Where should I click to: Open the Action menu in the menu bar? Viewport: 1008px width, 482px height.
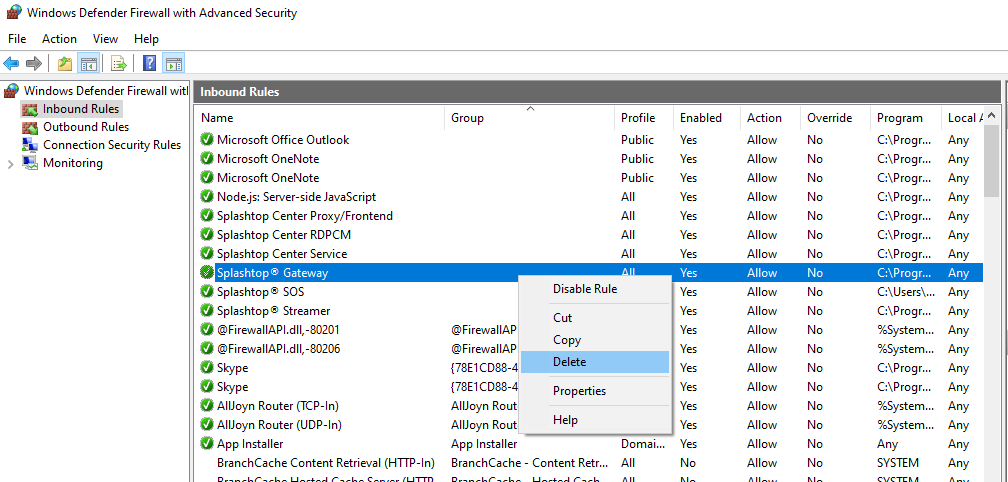[59, 39]
